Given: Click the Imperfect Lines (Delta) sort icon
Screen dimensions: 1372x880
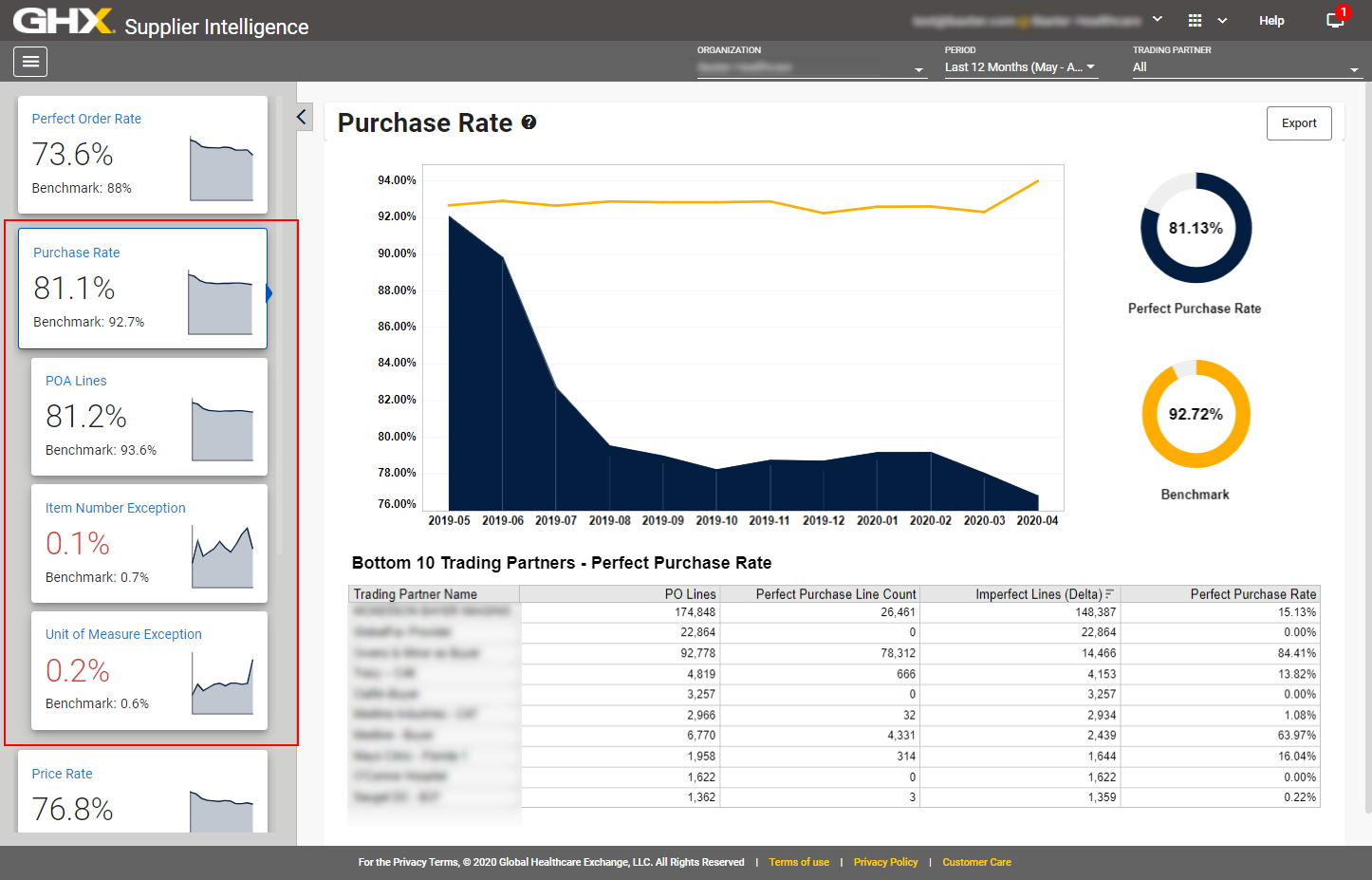Looking at the screenshot, I should 1109,594.
